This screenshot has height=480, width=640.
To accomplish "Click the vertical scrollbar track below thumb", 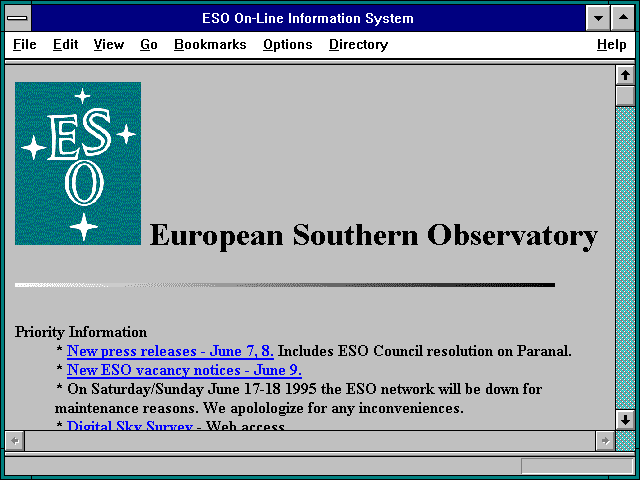I will tap(625, 258).
